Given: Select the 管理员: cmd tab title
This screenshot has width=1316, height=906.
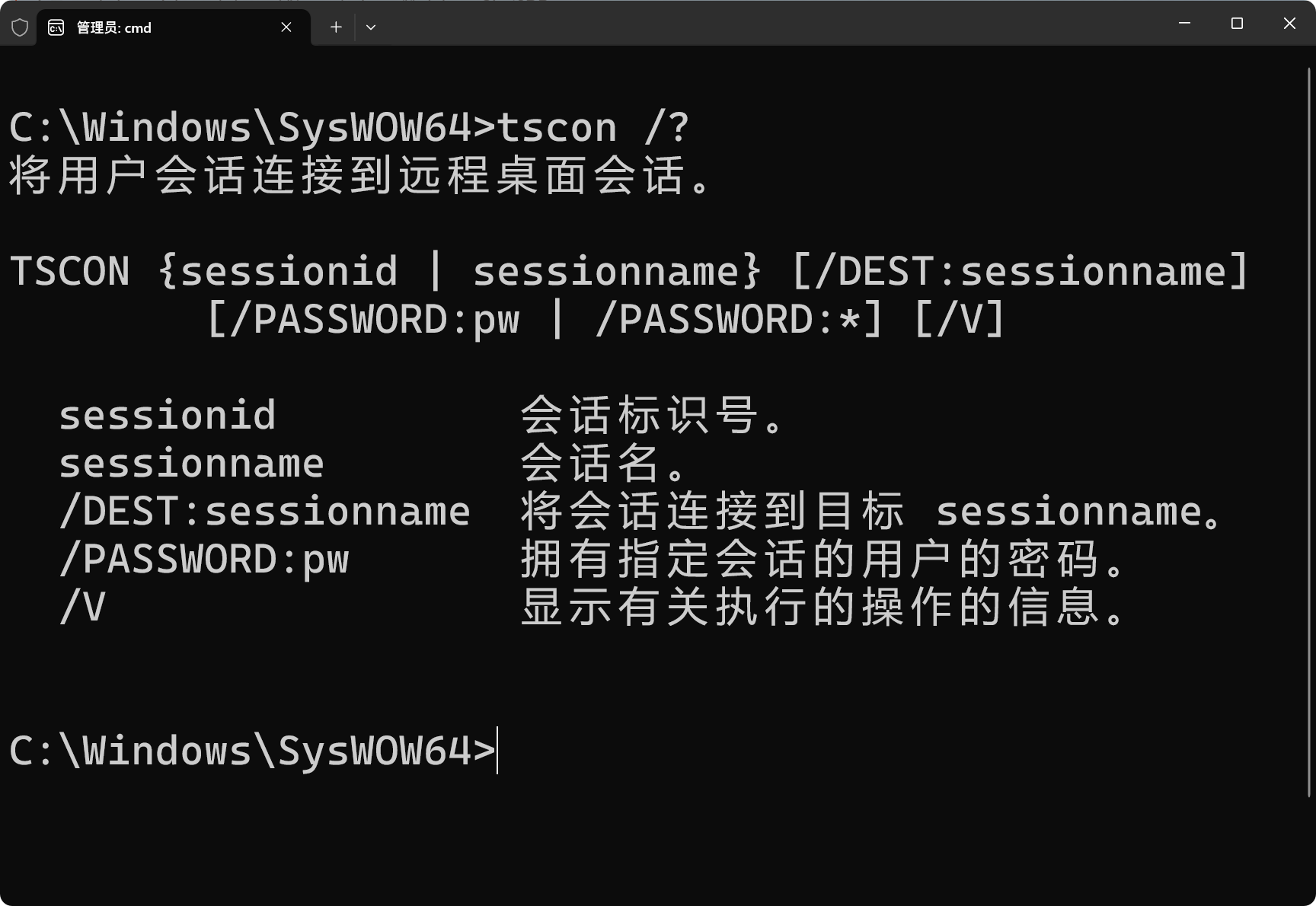Looking at the screenshot, I should (x=114, y=28).
